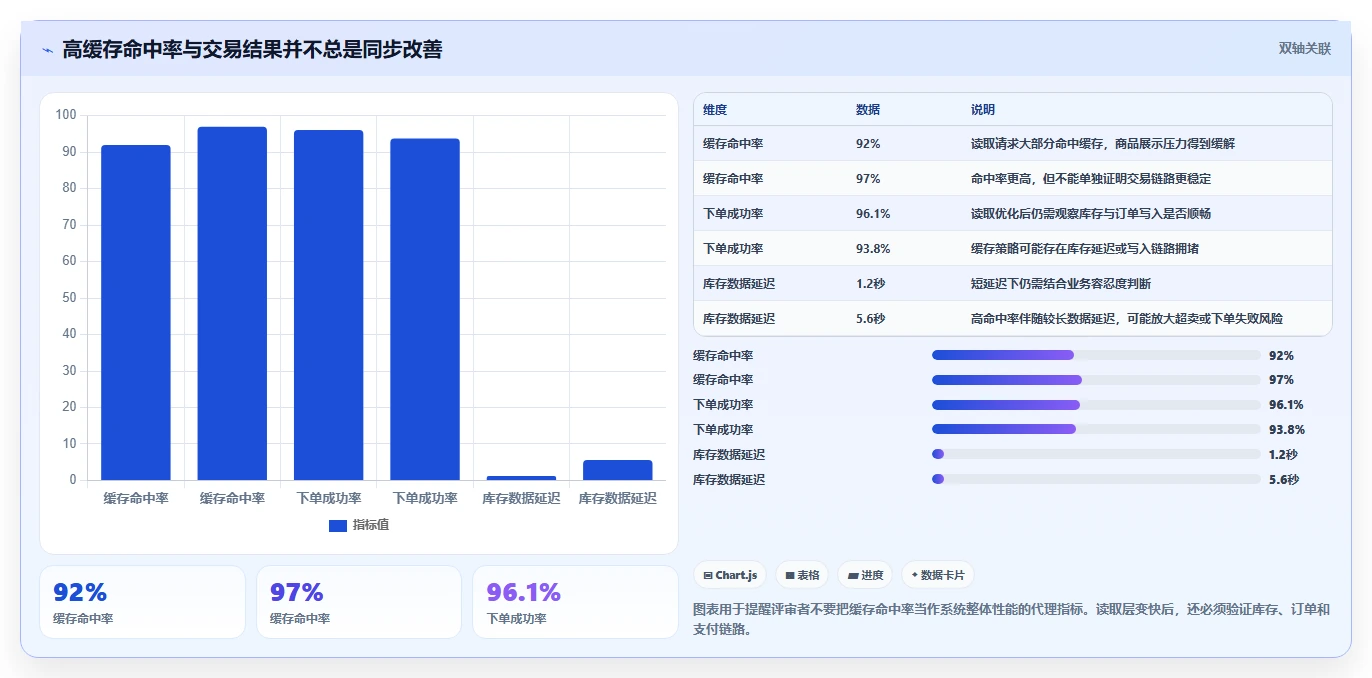Click the Chart.js tag chip

coord(730,575)
